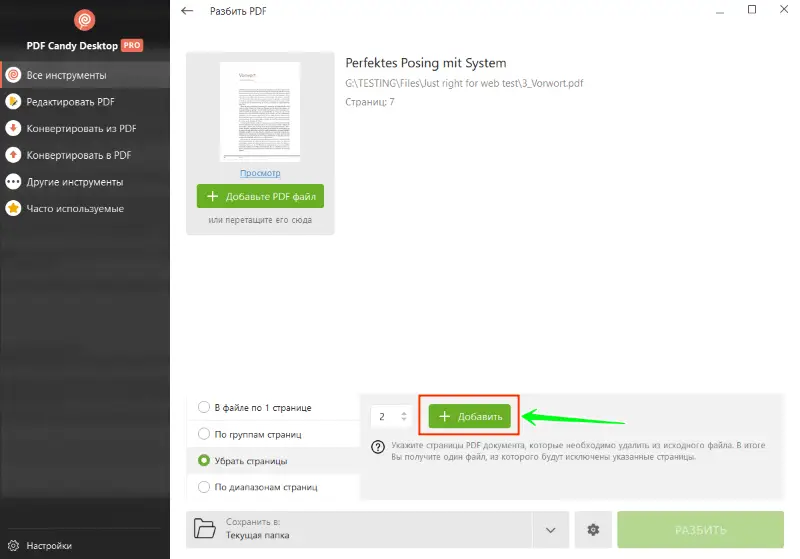Screen dimensions: 800x559
Task: Click the или перетащите его сюда text
Action: (260, 220)
